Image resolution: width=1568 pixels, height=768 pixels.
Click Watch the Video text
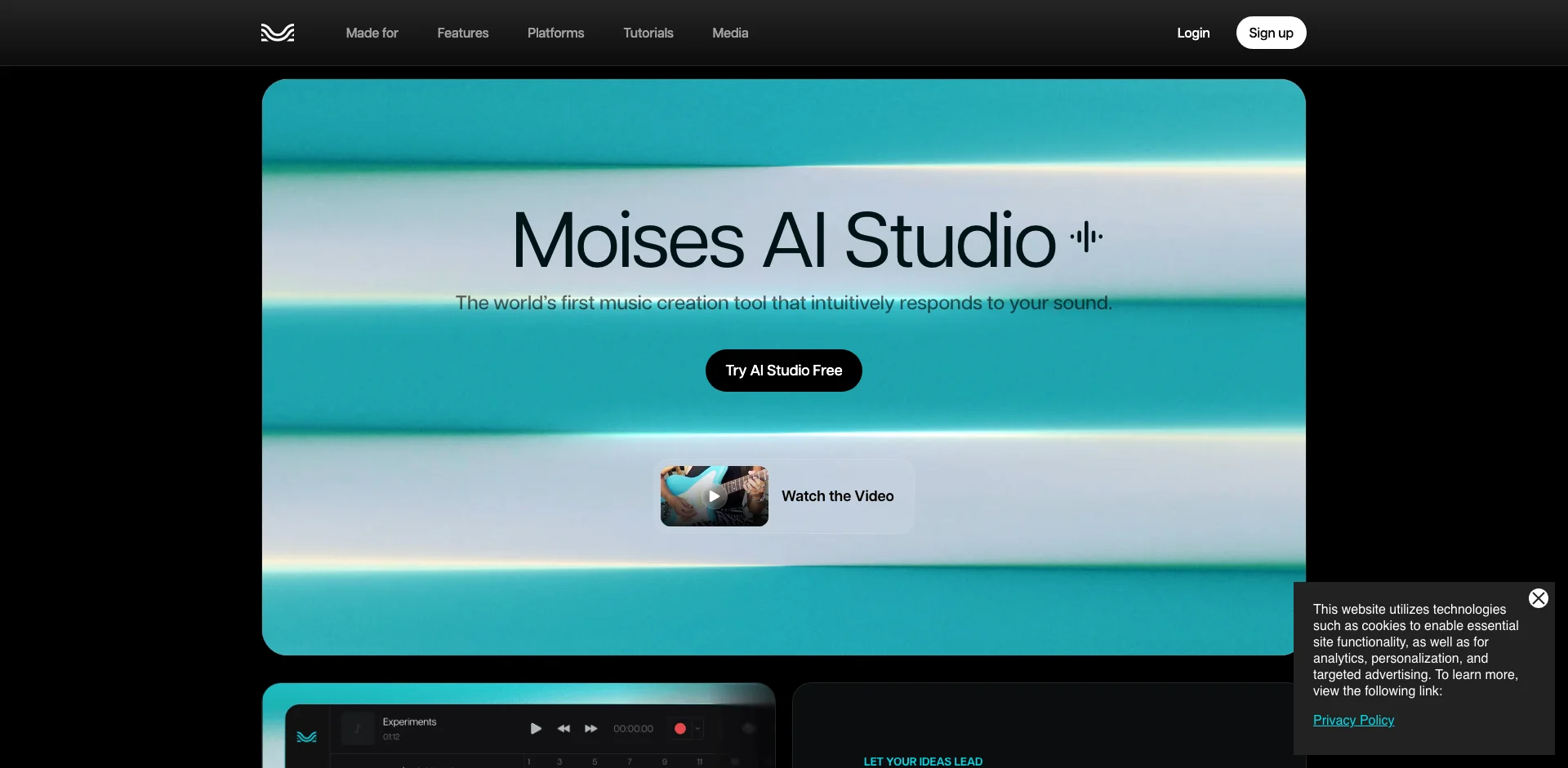tap(837, 495)
